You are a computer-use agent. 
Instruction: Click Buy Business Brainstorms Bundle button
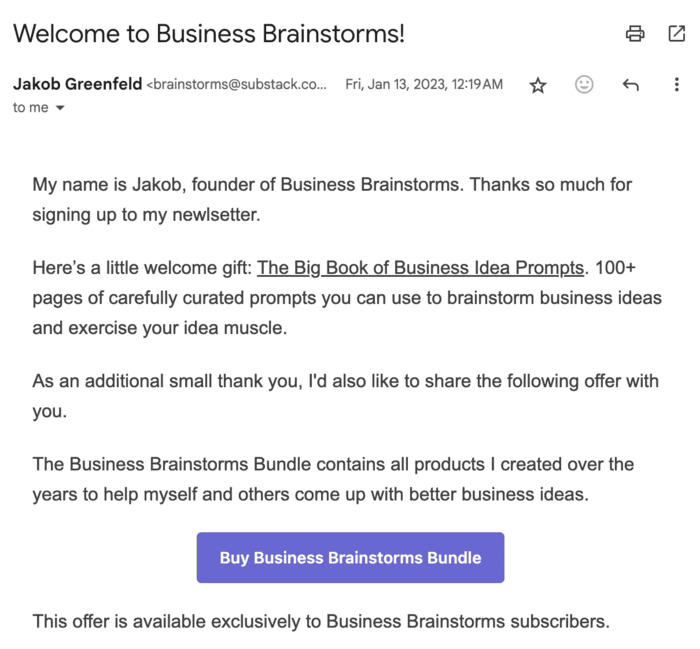click(x=350, y=557)
